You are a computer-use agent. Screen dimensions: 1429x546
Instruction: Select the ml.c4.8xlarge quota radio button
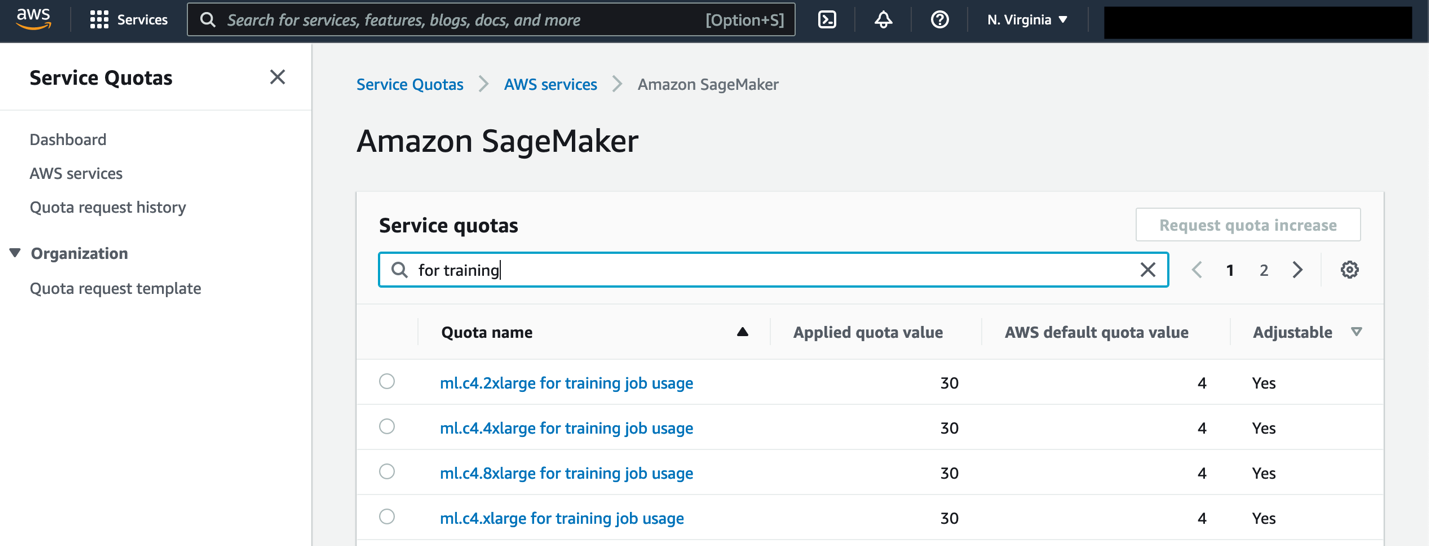pos(387,472)
